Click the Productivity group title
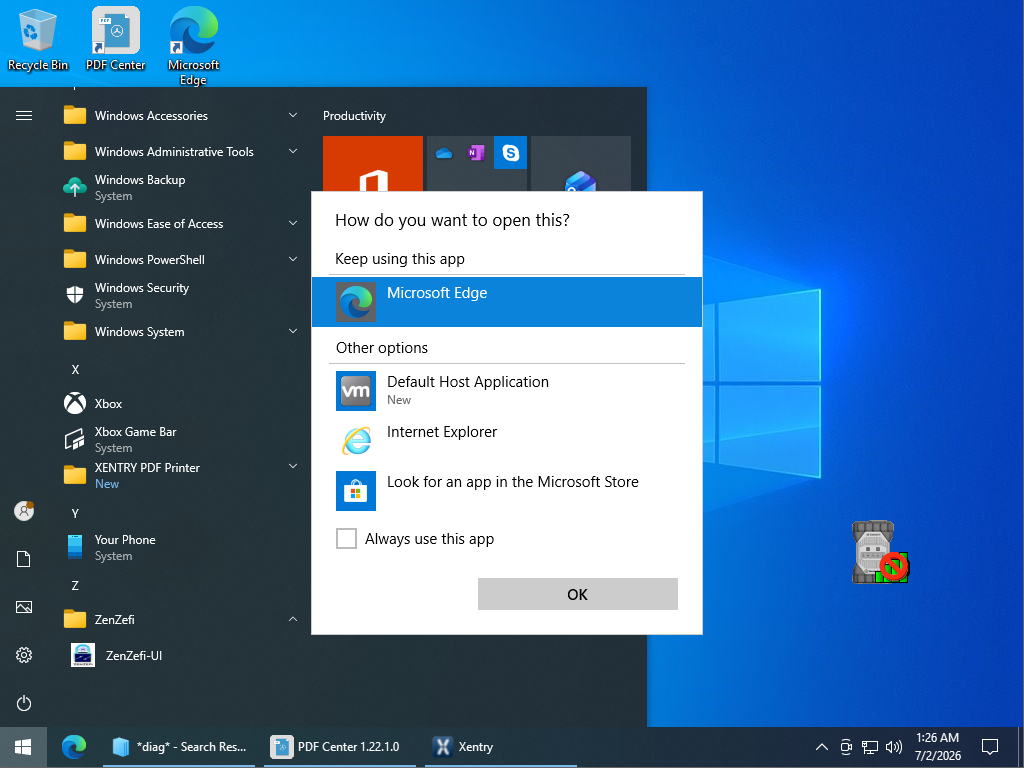This screenshot has height=768, width=1024. [354, 116]
